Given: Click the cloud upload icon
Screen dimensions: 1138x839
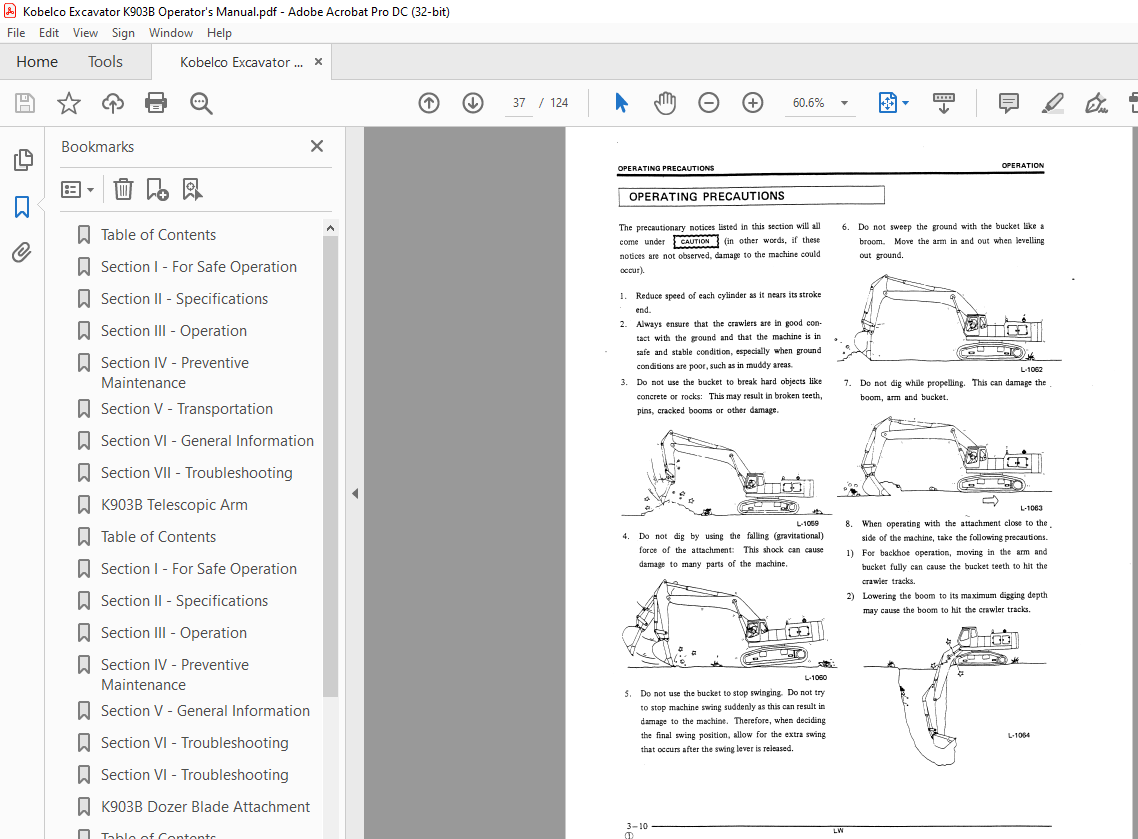Looking at the screenshot, I should 112,103.
